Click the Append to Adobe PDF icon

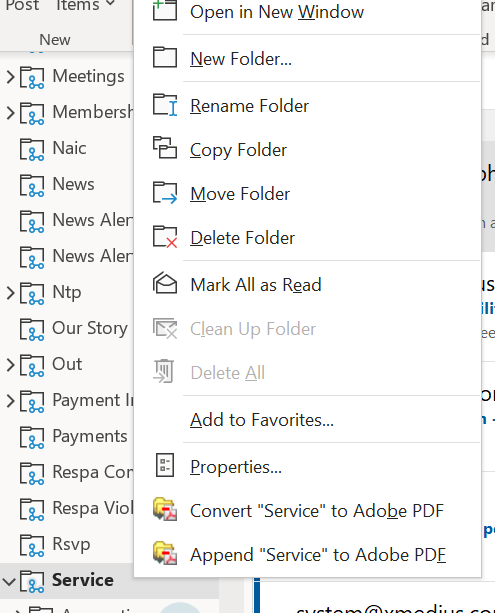165,553
